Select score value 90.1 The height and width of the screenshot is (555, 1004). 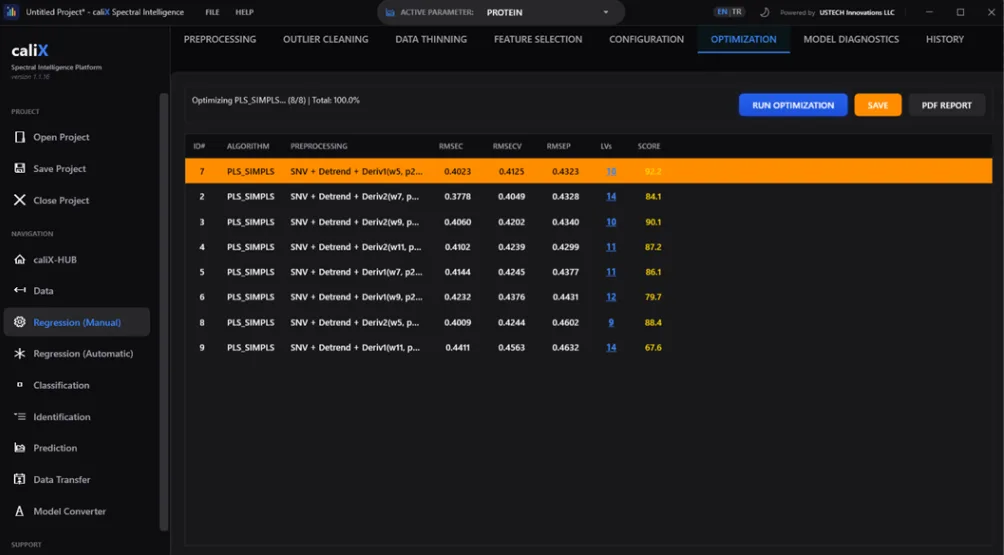(653, 222)
